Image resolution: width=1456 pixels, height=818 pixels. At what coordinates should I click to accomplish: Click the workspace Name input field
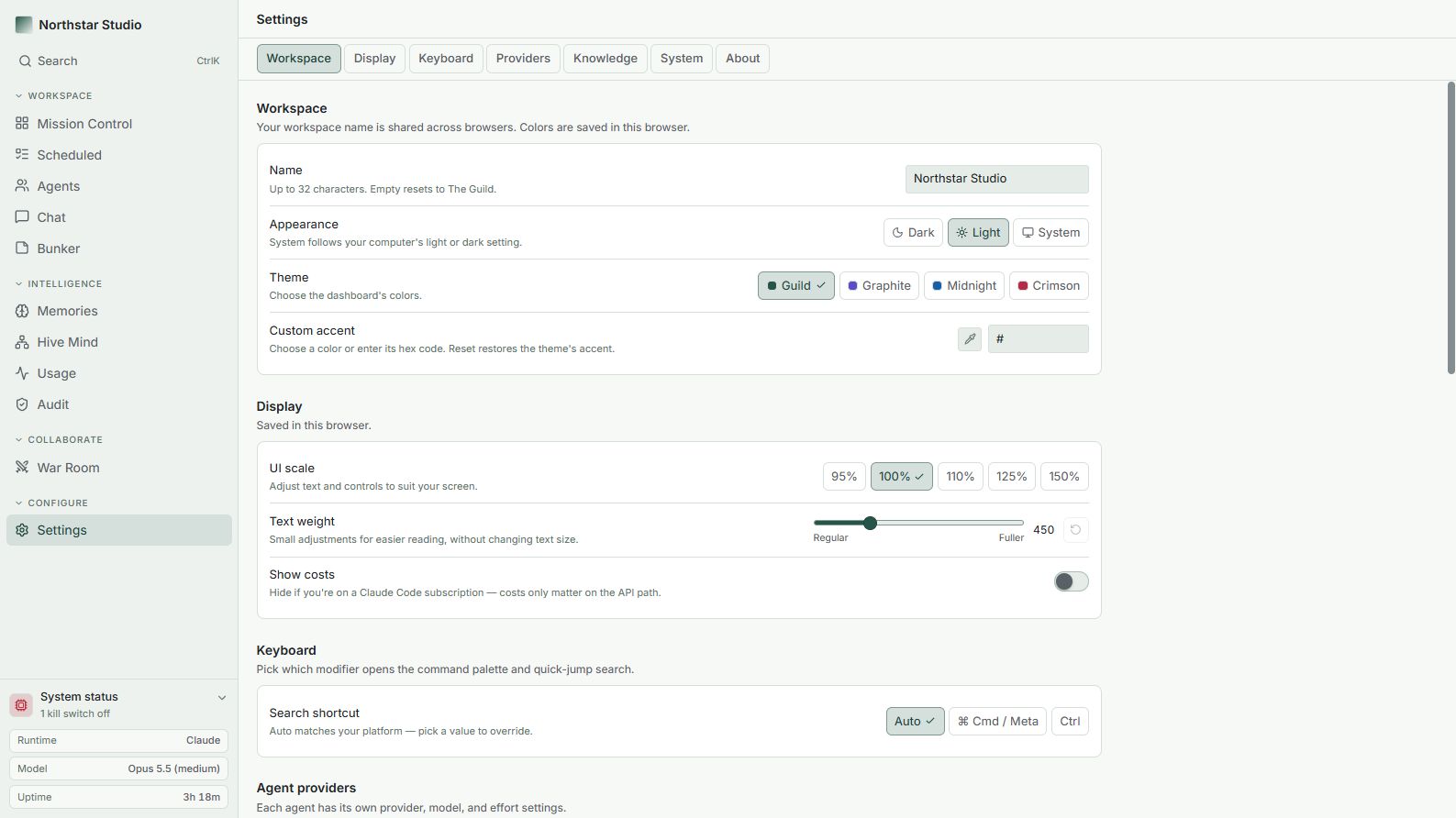pyautogui.click(x=997, y=180)
